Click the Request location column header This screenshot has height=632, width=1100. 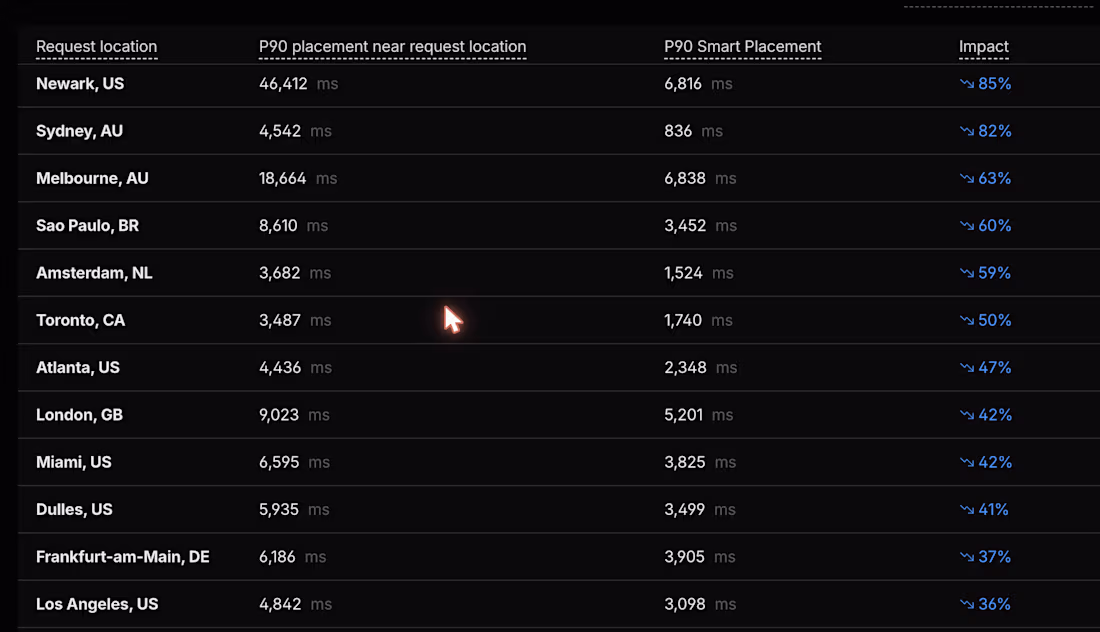(x=97, y=47)
